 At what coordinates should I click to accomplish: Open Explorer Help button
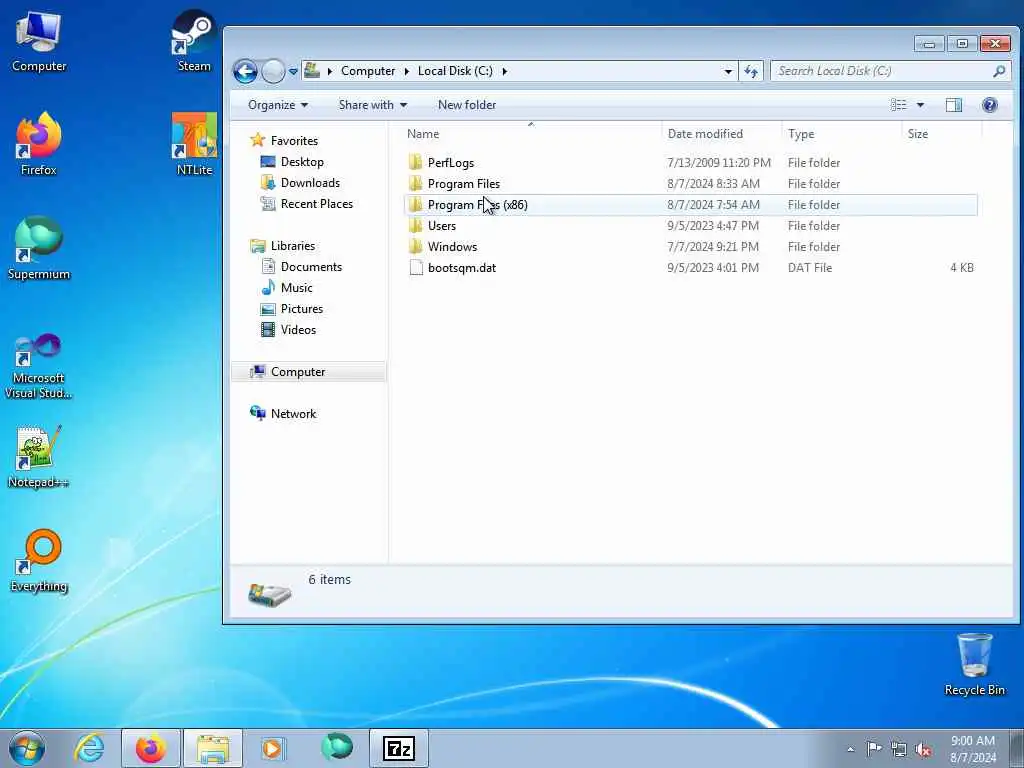point(990,105)
